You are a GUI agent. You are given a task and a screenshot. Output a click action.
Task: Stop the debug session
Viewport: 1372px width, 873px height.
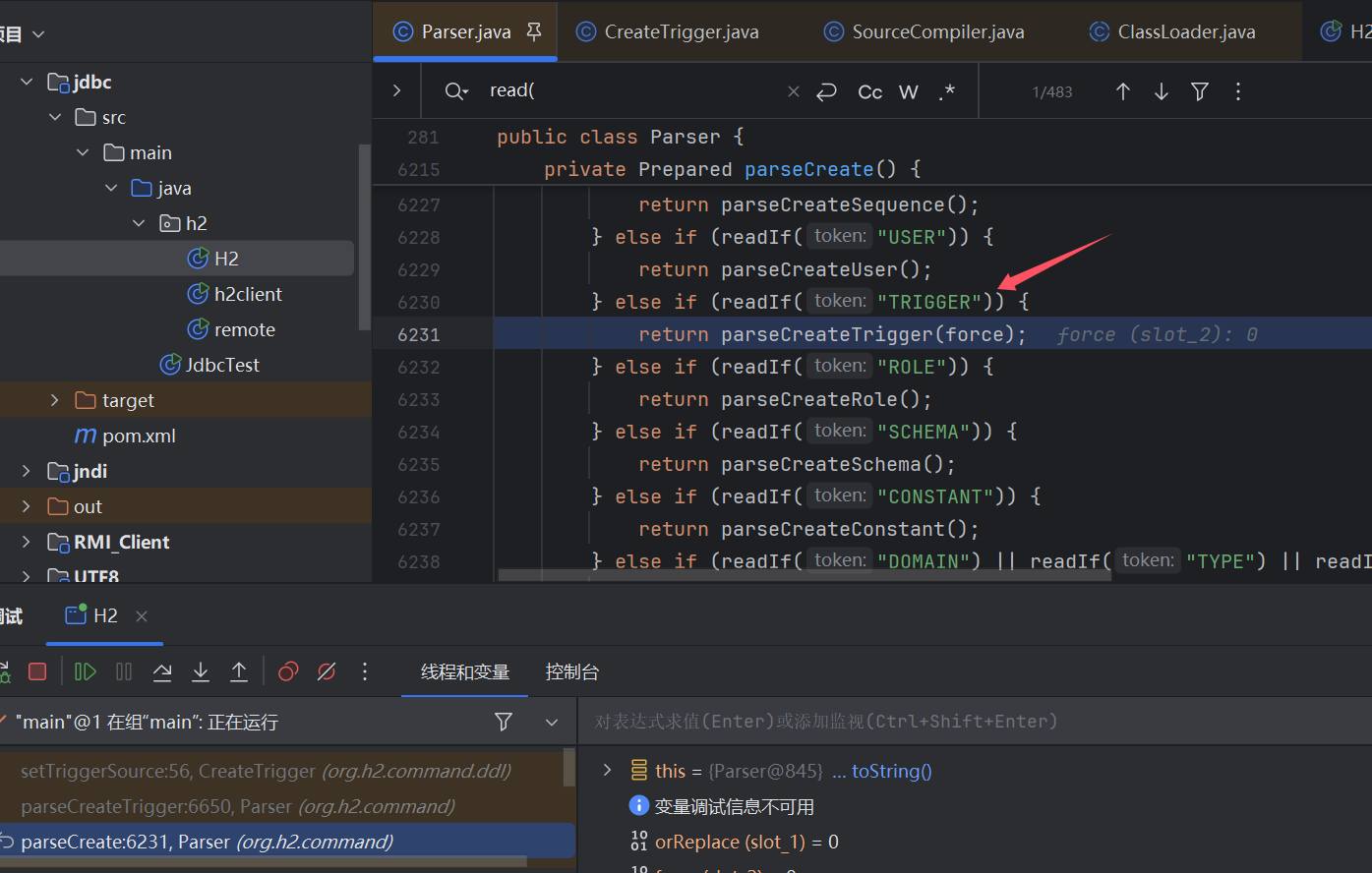(37, 671)
